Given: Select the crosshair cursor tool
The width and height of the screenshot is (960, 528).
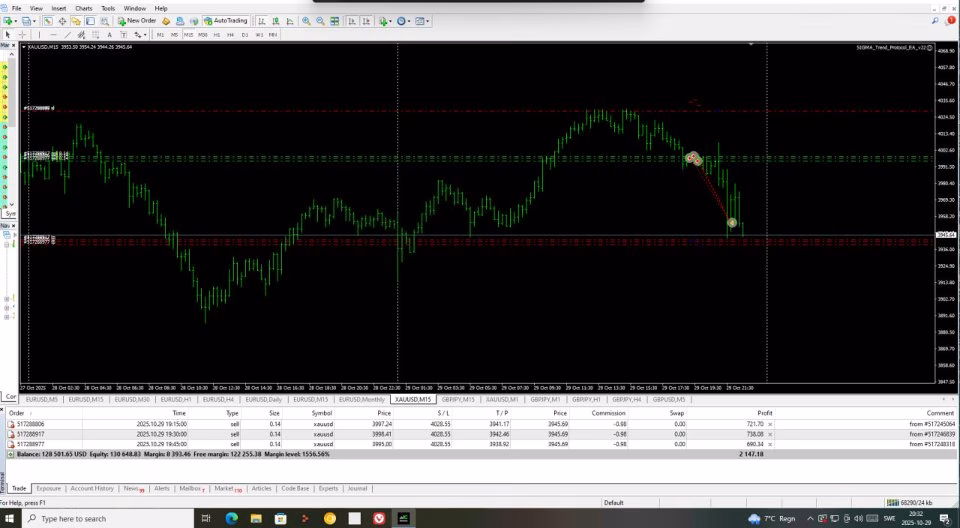Looking at the screenshot, I should (22, 35).
